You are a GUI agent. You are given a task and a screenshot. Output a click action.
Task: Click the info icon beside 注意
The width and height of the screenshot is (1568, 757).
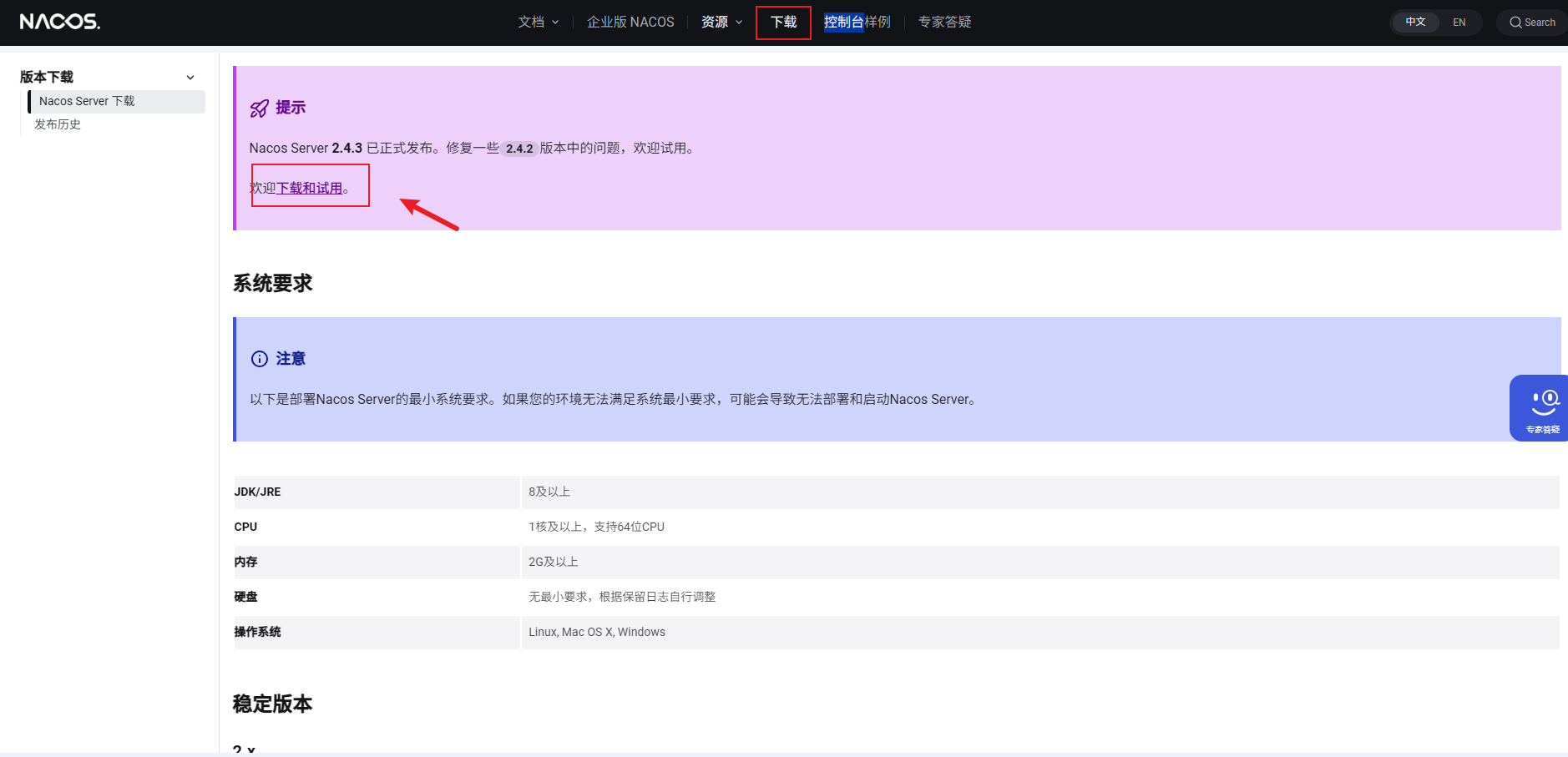click(260, 359)
